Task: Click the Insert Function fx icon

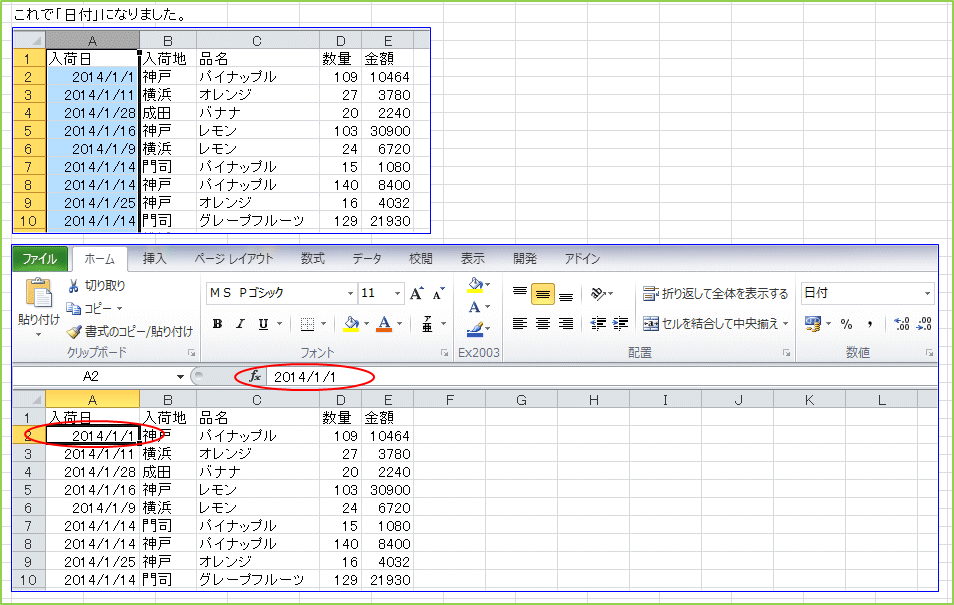Action: (x=255, y=377)
